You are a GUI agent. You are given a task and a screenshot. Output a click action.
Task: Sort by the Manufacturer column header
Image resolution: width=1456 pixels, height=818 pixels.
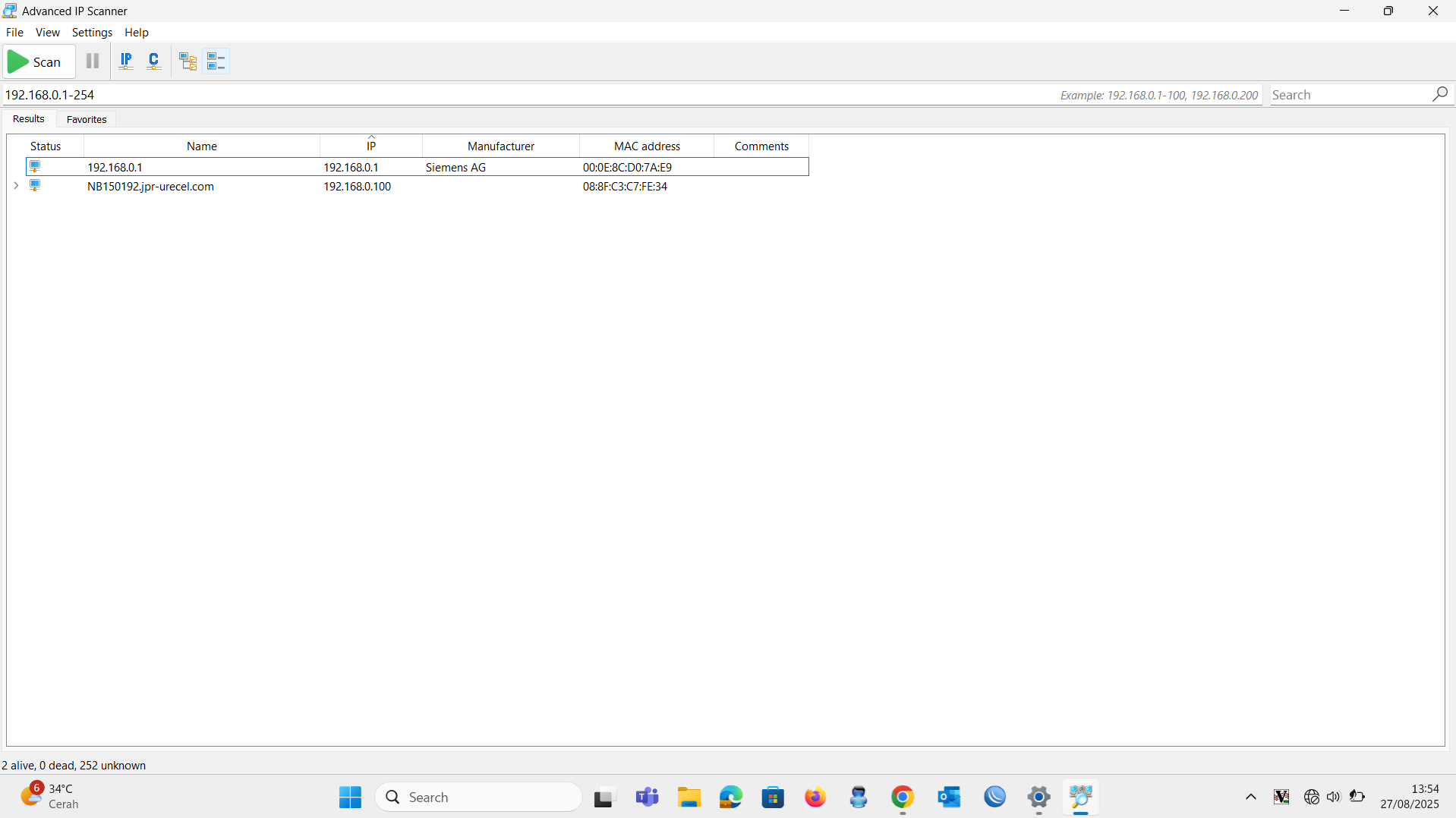pos(500,146)
